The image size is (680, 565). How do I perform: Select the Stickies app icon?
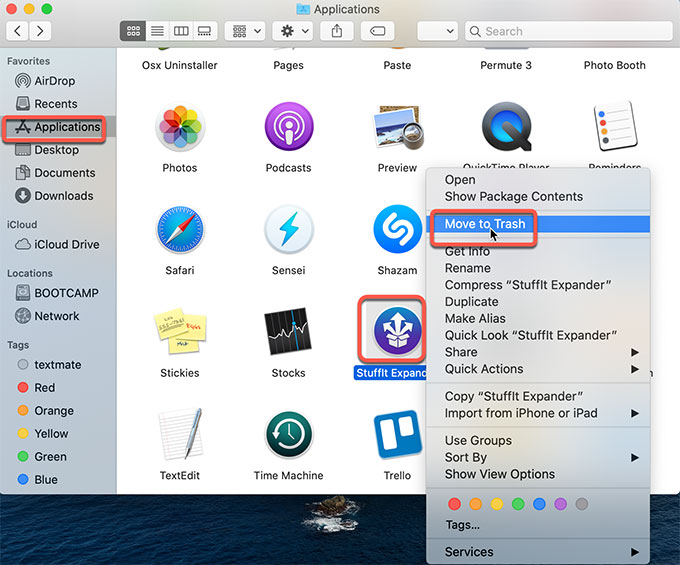[180, 332]
